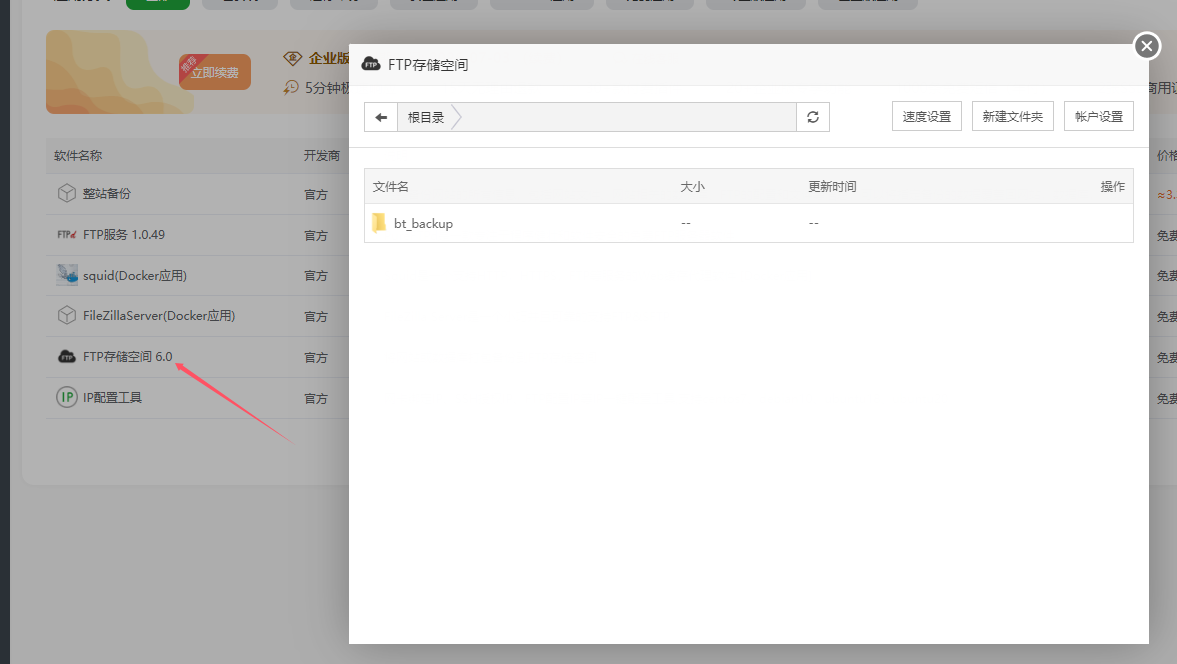
Task: Click the 整站备份 cube icon
Action: pos(66,193)
